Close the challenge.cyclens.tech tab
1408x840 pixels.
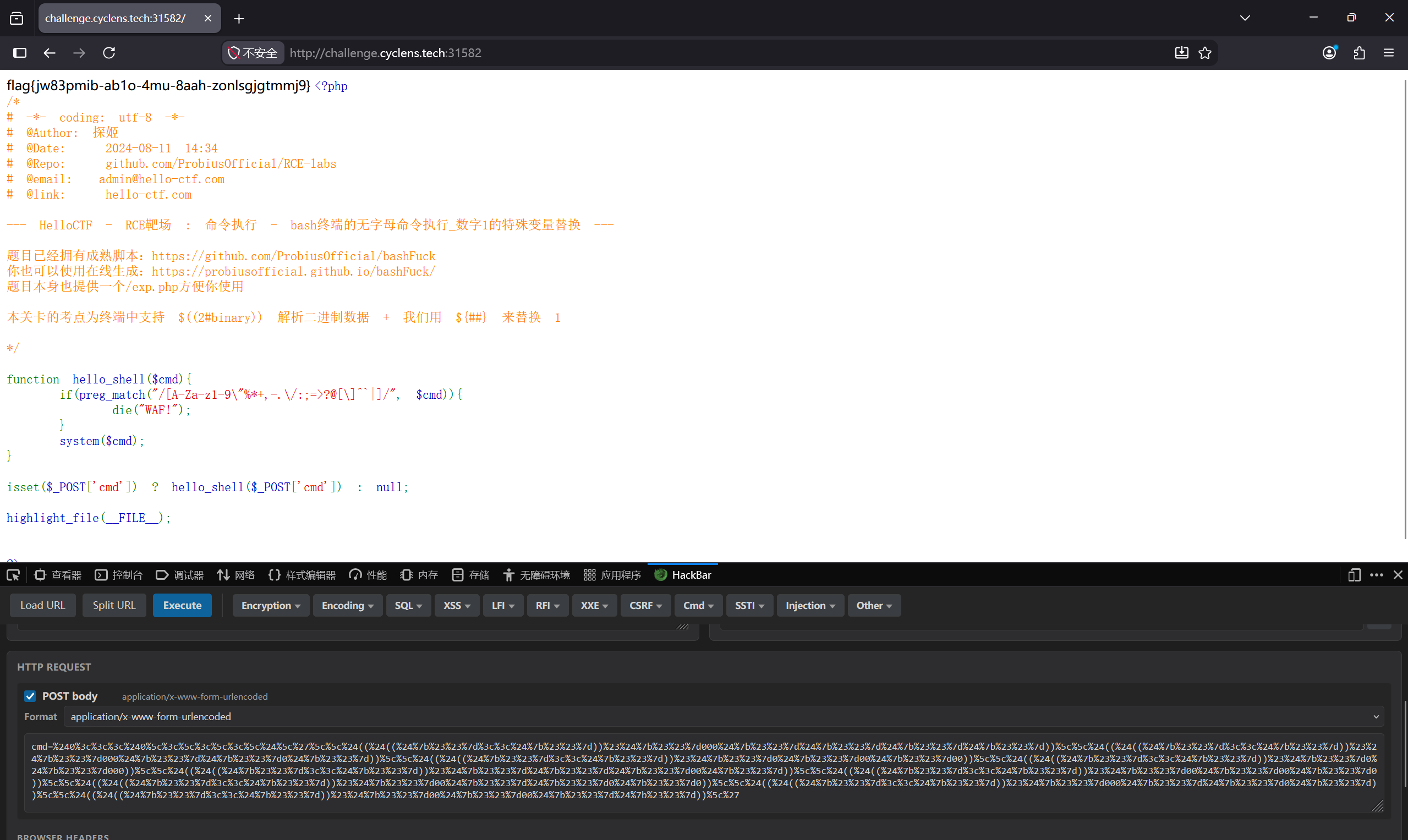click(208, 19)
